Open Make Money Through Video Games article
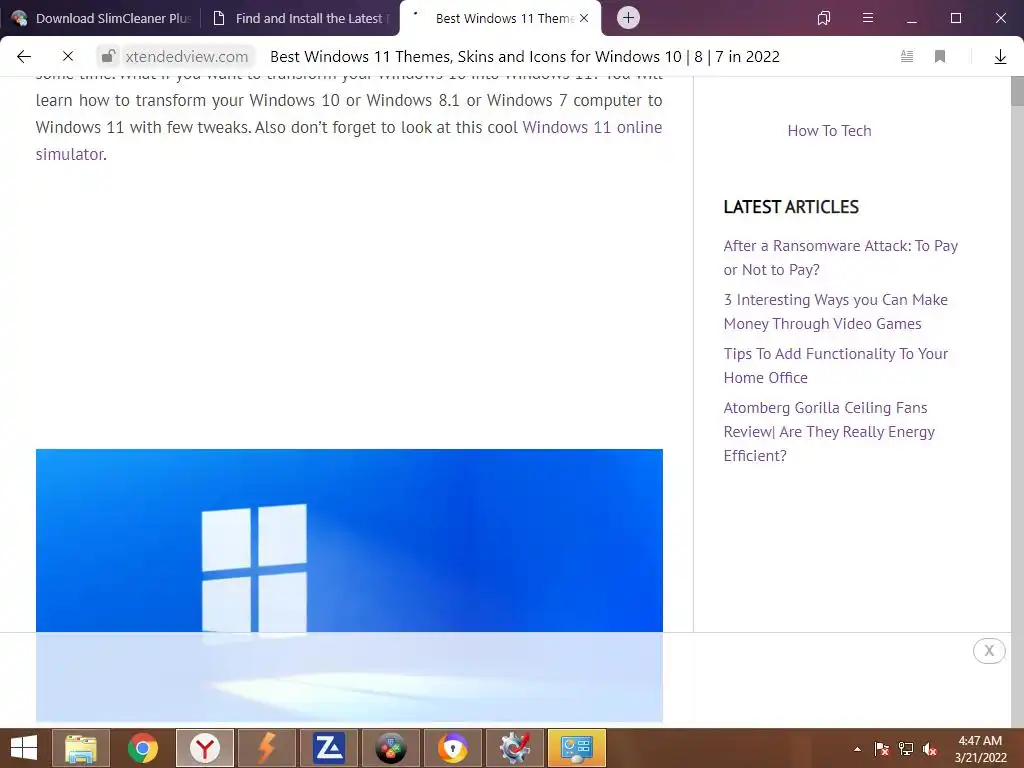The width and height of the screenshot is (1024, 768). coord(835,312)
